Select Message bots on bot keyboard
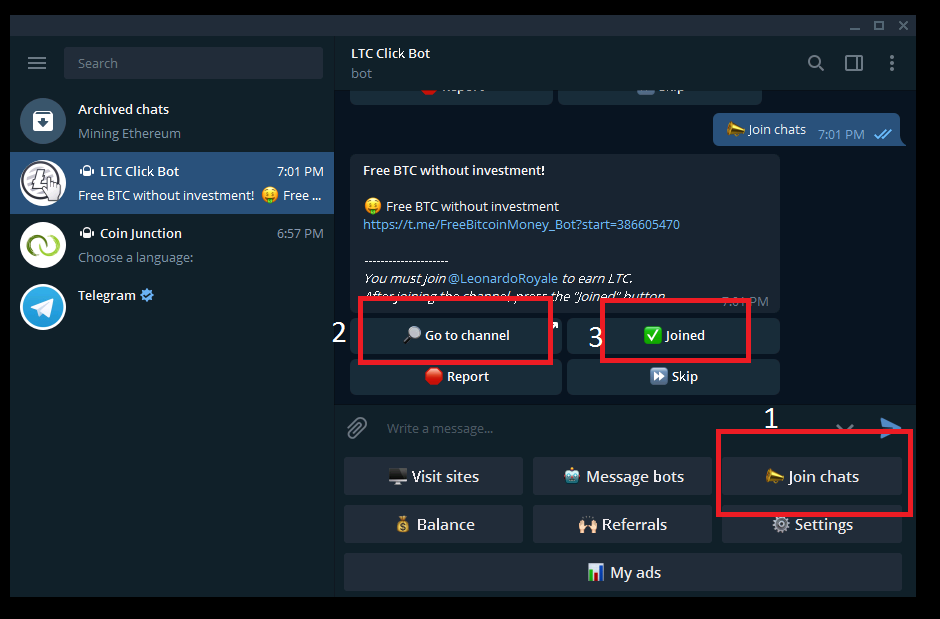 pos(622,476)
